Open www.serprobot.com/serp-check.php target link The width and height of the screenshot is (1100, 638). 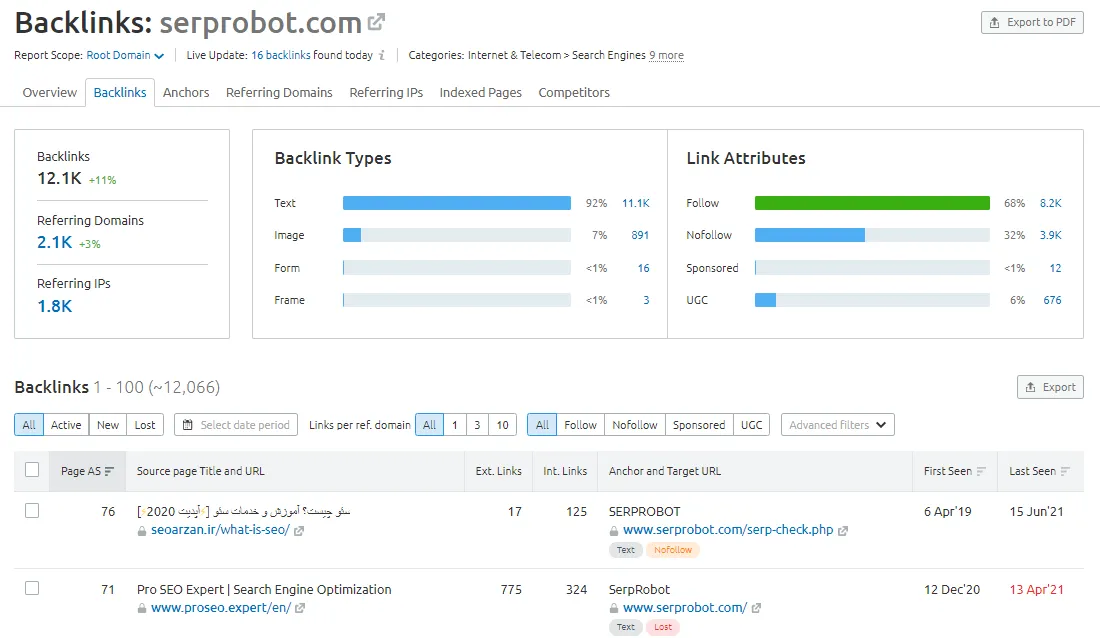pyautogui.click(x=728, y=530)
